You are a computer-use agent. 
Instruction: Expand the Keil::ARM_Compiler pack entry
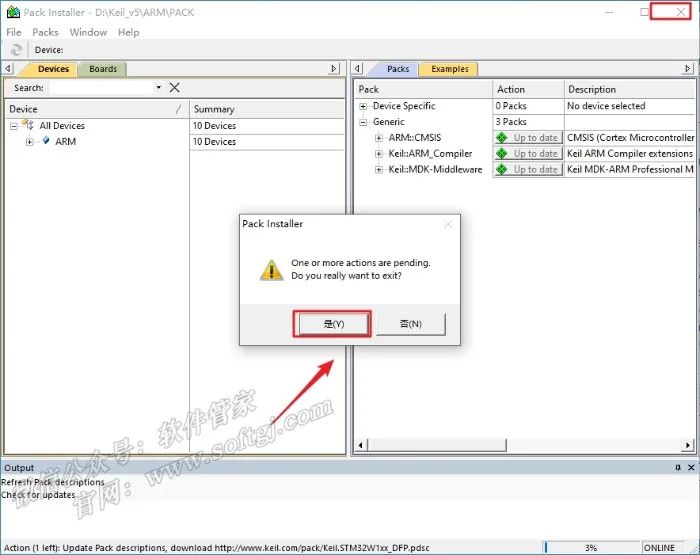click(x=379, y=154)
